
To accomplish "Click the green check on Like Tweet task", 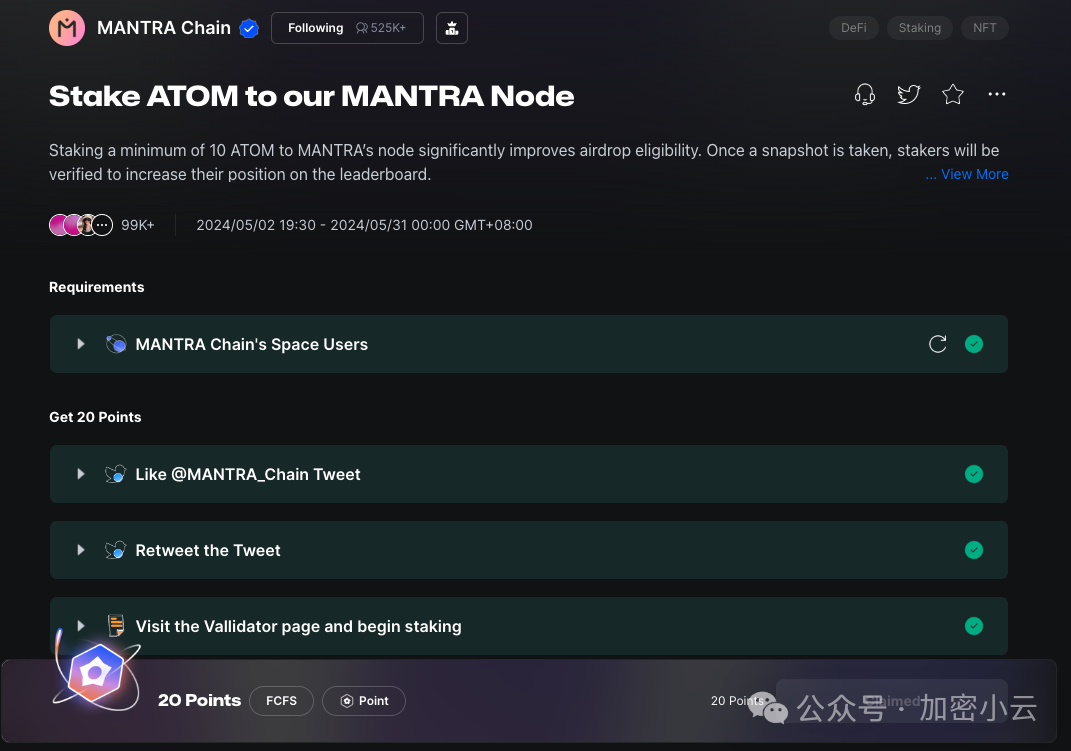I will tap(974, 474).
